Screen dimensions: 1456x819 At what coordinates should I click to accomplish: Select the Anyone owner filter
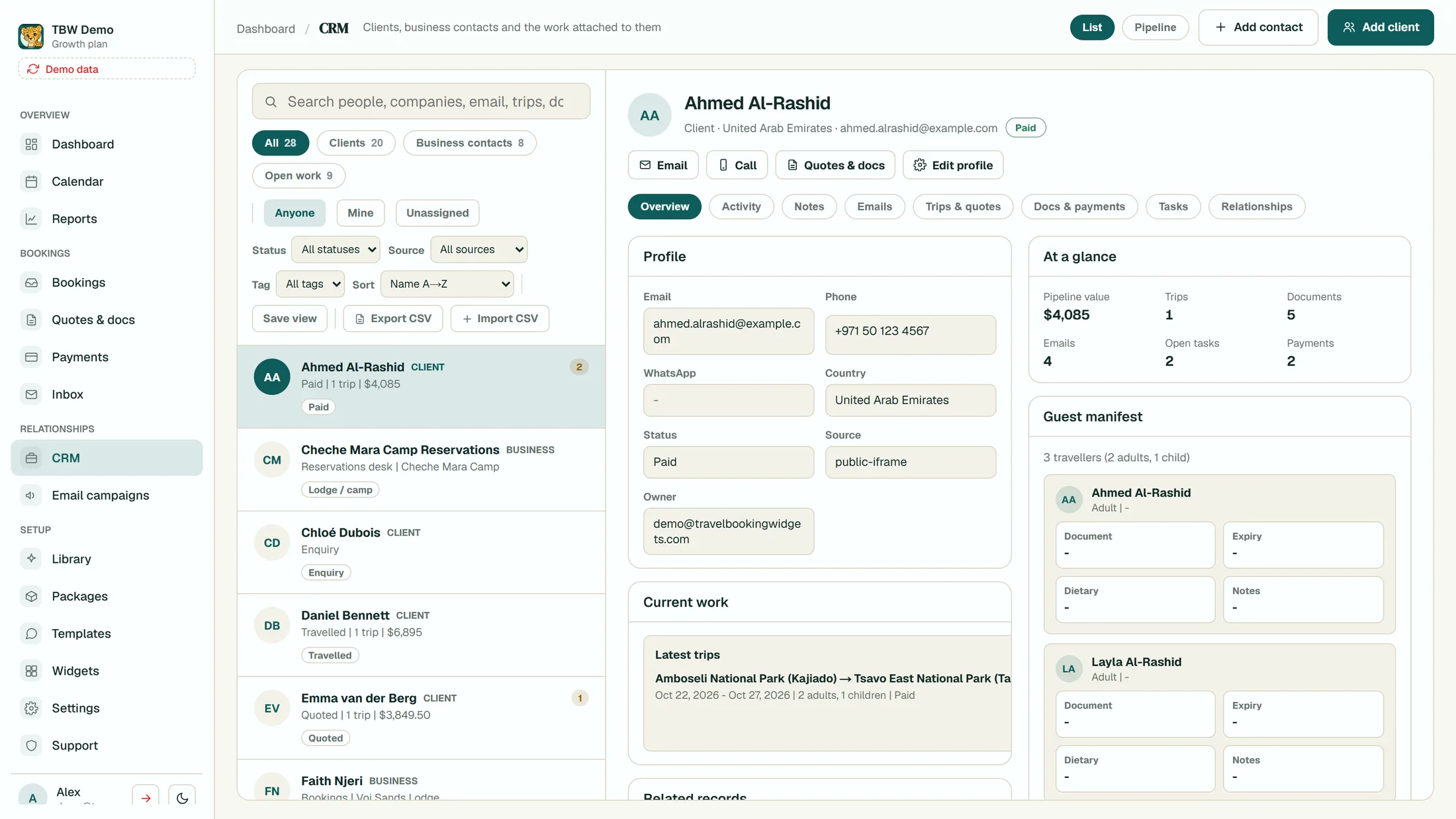[x=295, y=213]
